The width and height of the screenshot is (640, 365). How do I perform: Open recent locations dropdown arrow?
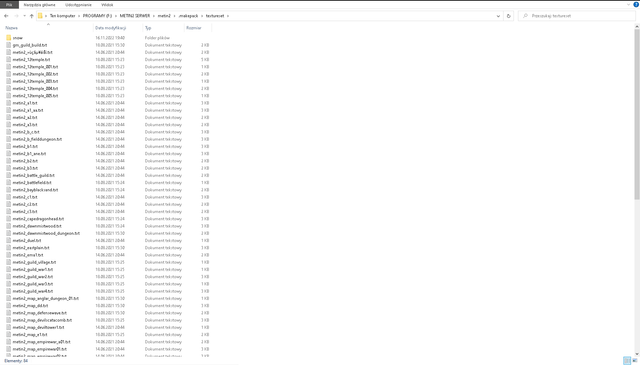[x=24, y=16]
